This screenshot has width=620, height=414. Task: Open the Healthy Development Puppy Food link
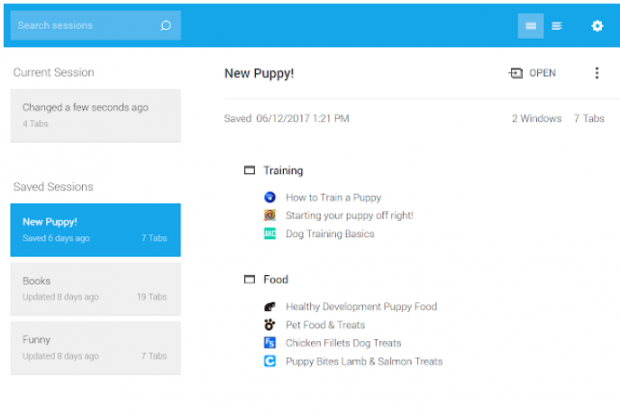pyautogui.click(x=361, y=306)
